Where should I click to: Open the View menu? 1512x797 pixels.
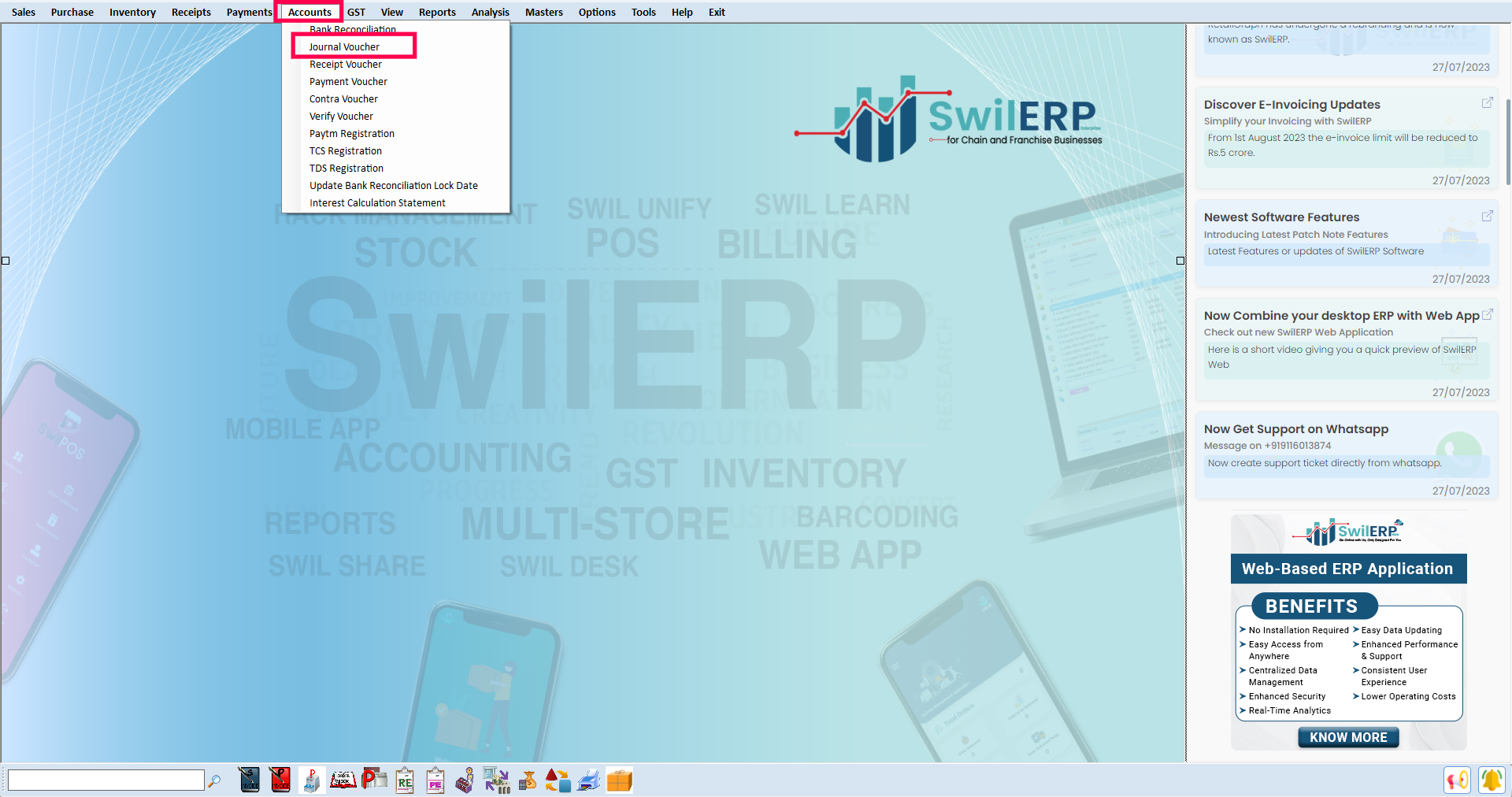(x=392, y=12)
